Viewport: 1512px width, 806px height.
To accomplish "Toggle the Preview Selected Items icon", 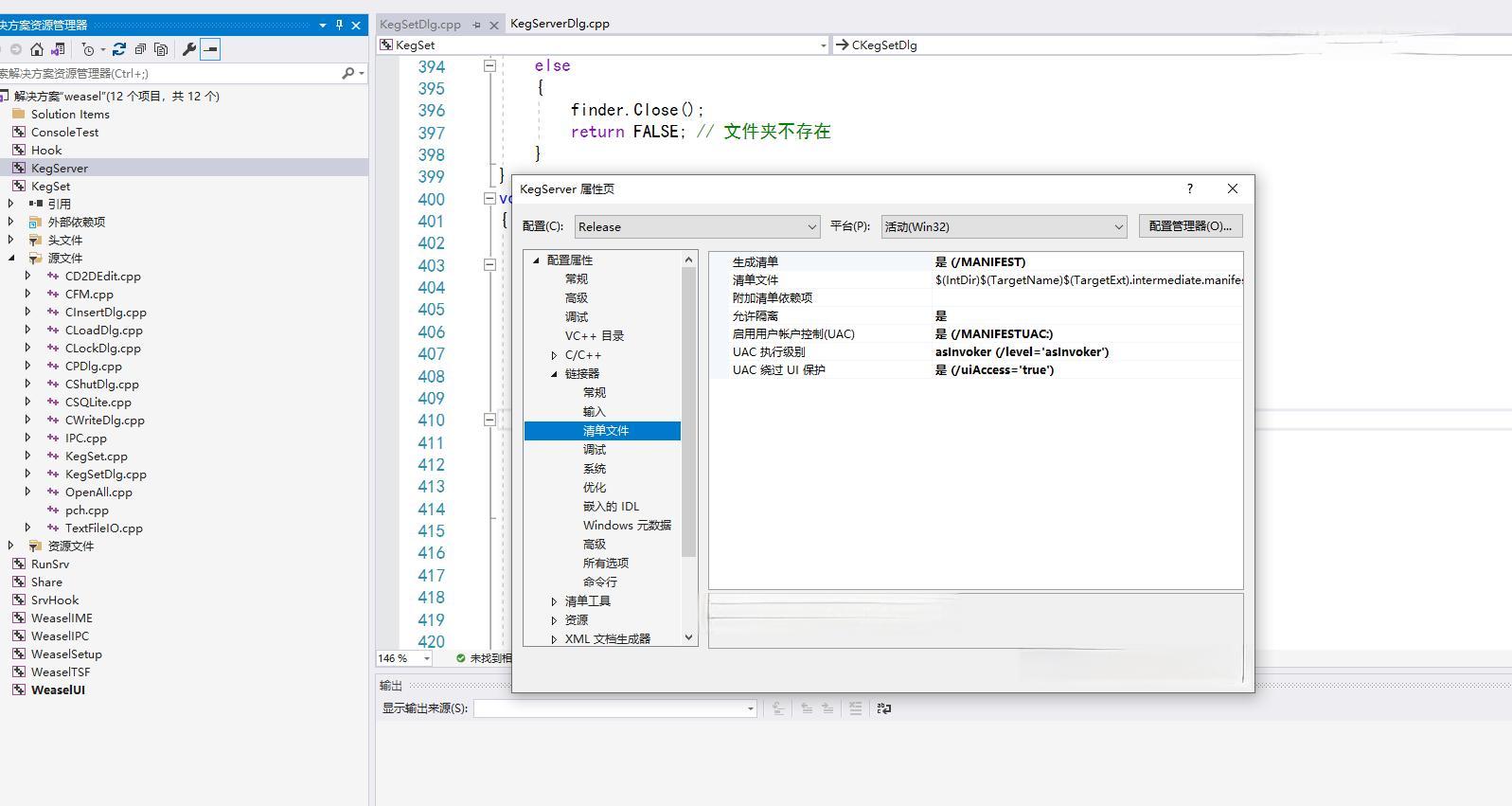I will 210,49.
